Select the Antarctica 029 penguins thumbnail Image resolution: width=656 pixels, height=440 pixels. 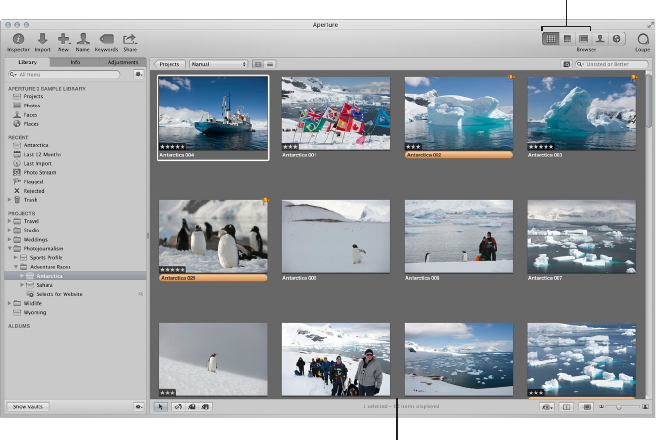214,237
